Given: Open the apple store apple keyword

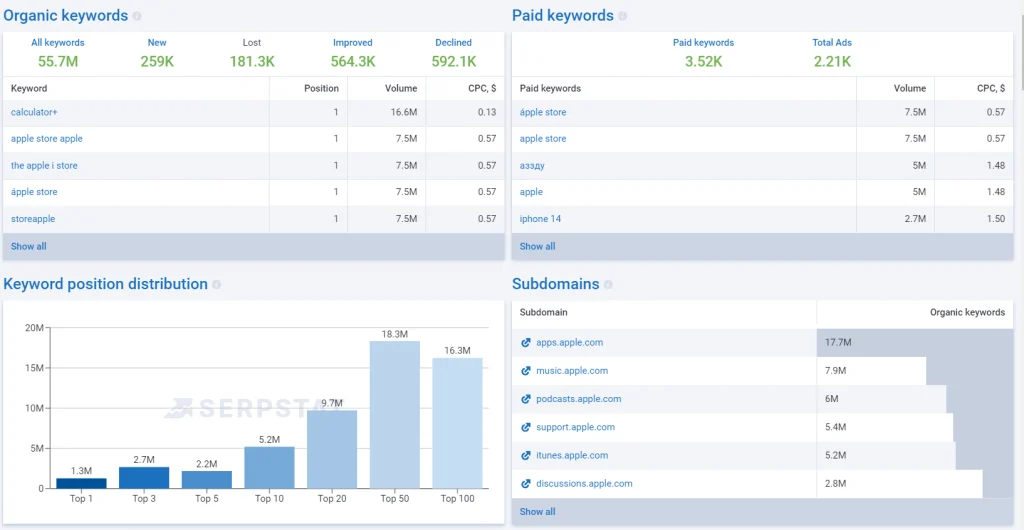Looking at the screenshot, I should [x=46, y=138].
